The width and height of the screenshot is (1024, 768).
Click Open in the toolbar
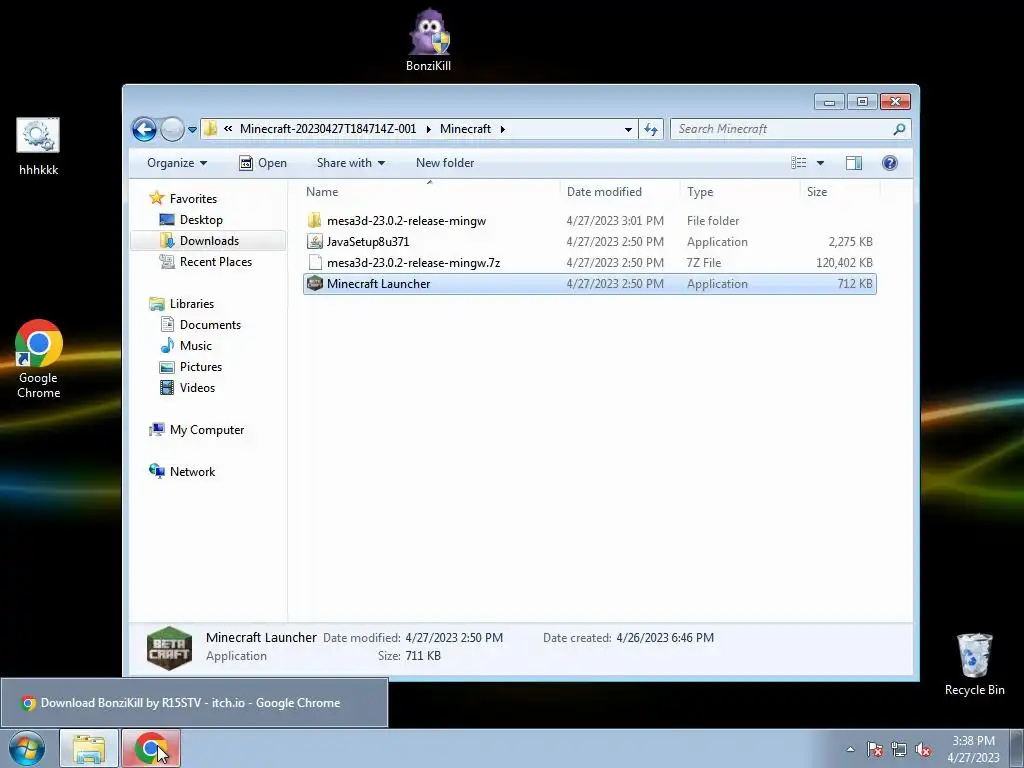(263, 163)
